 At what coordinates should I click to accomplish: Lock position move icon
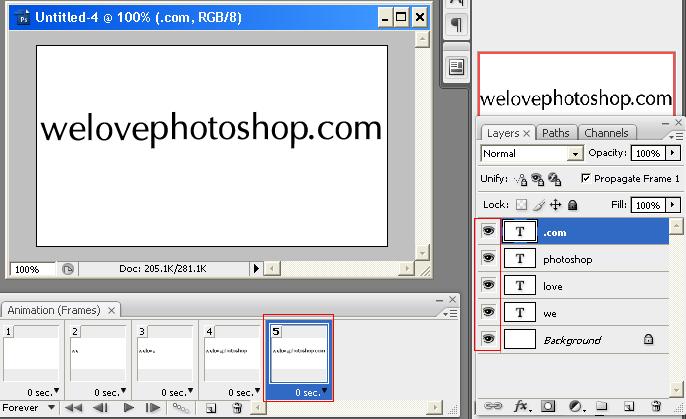(556, 205)
